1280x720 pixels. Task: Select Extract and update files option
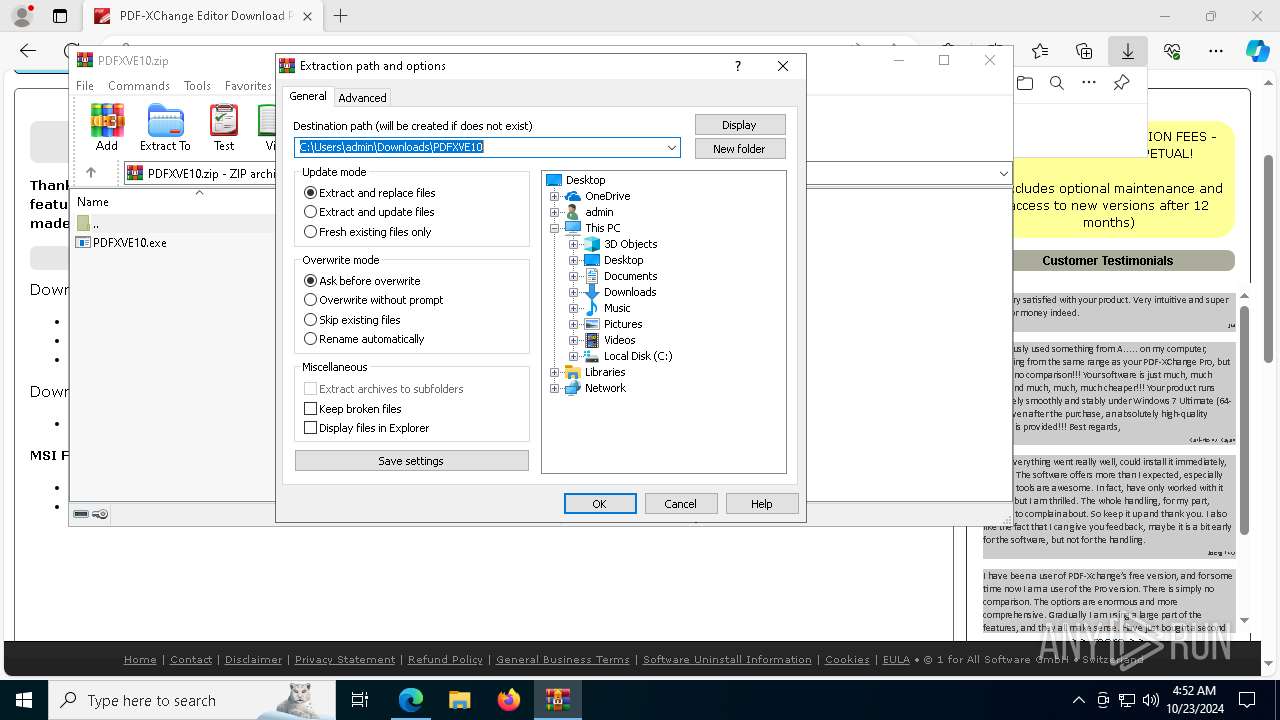tap(369, 212)
